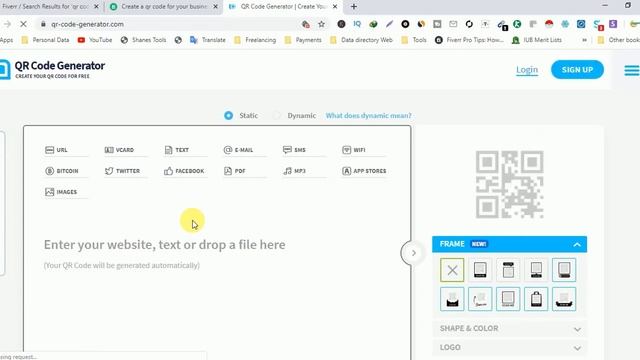The width and height of the screenshot is (640, 360).
Task: Open the hamburger menu icon
Action: (x=632, y=70)
